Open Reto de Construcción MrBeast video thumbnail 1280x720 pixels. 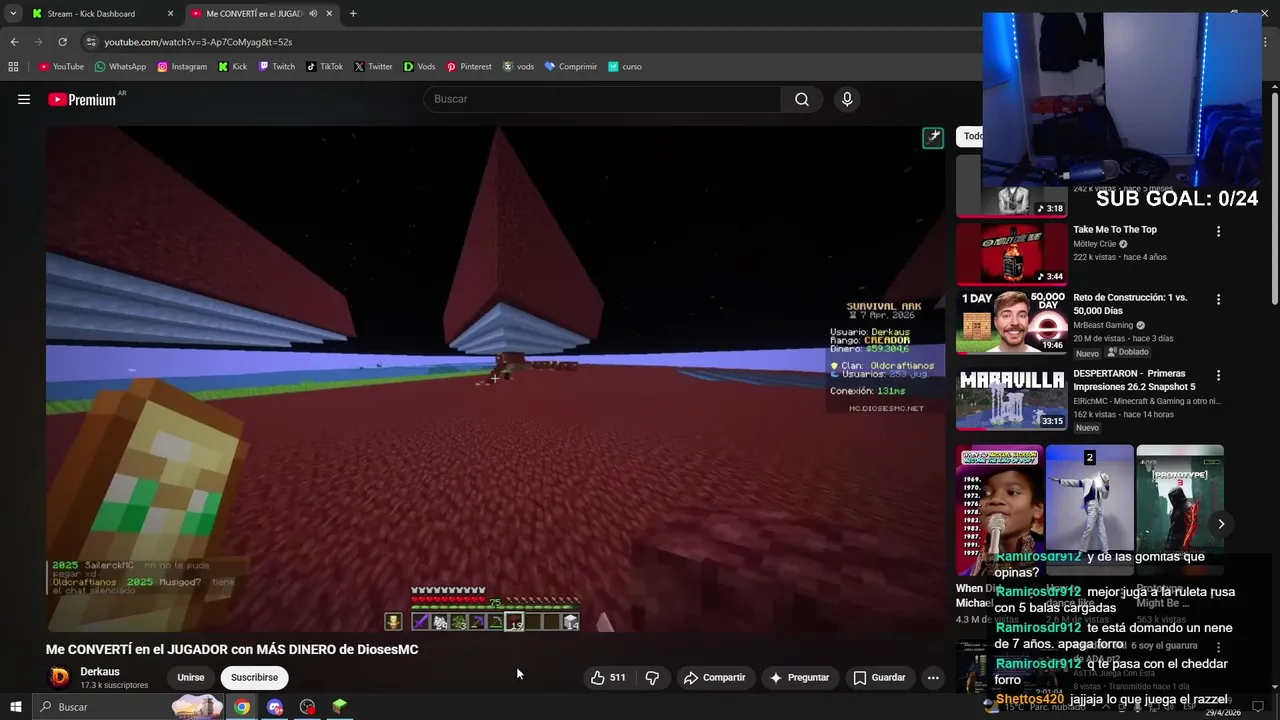[1011, 322]
